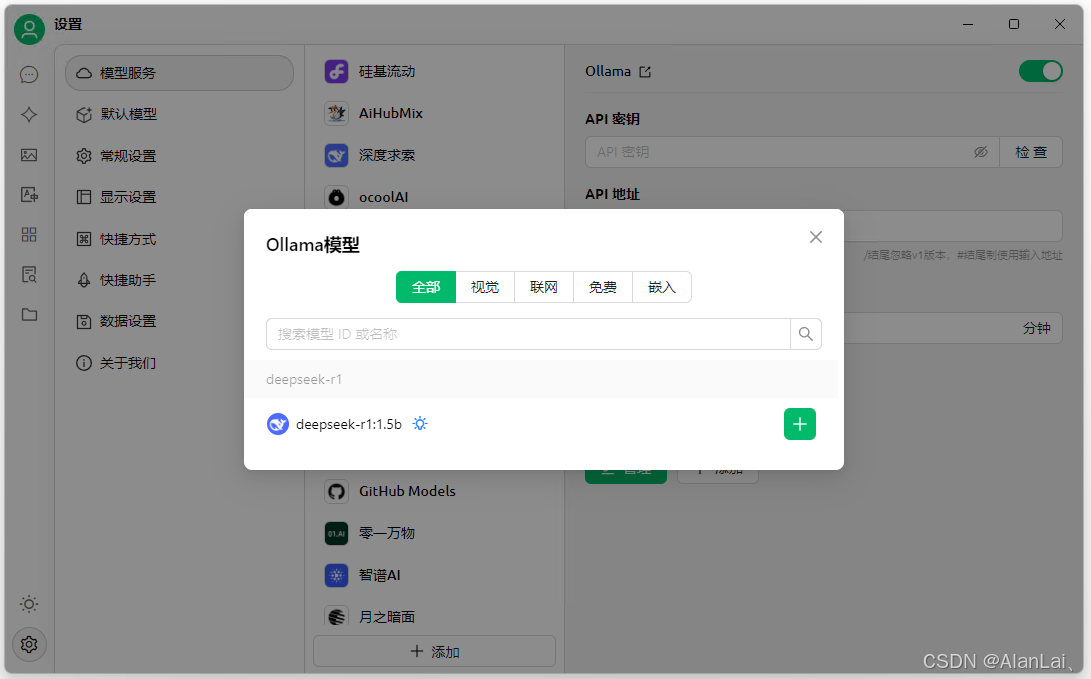Disable the Ollama provider toggle switch

click(1040, 71)
